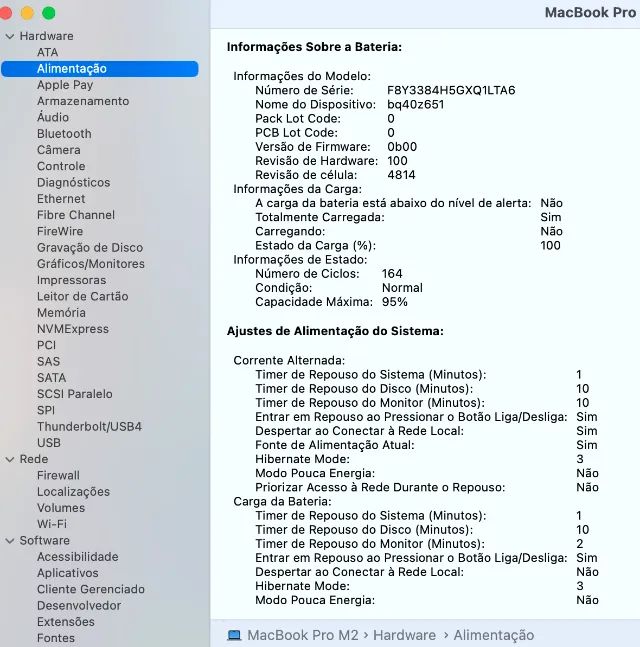Viewport: 640px width, 647px height.
Task: Open Fontes in the sidebar
Action: click(56, 638)
